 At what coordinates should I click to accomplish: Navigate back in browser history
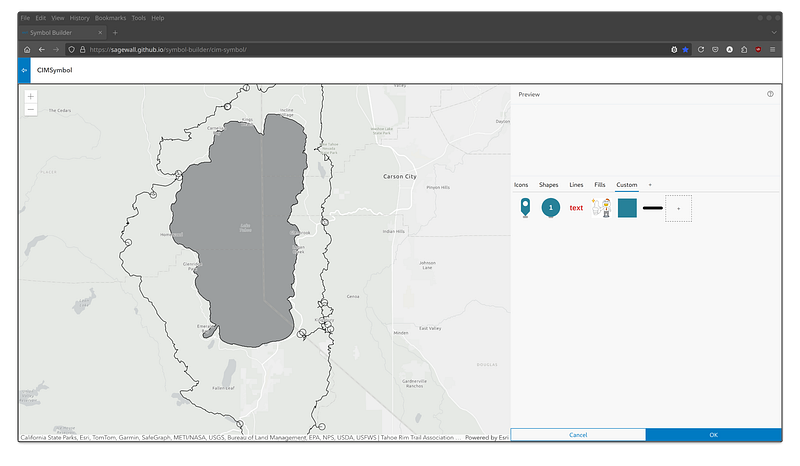pyautogui.click(x=42, y=50)
